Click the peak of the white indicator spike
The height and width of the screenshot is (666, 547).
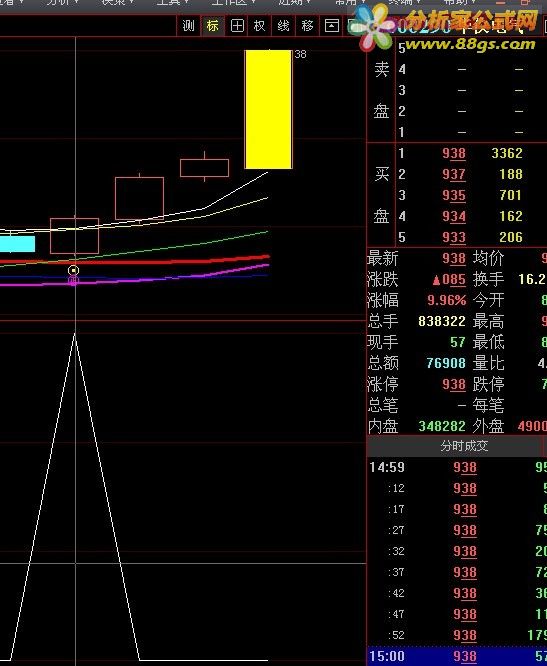point(75,334)
